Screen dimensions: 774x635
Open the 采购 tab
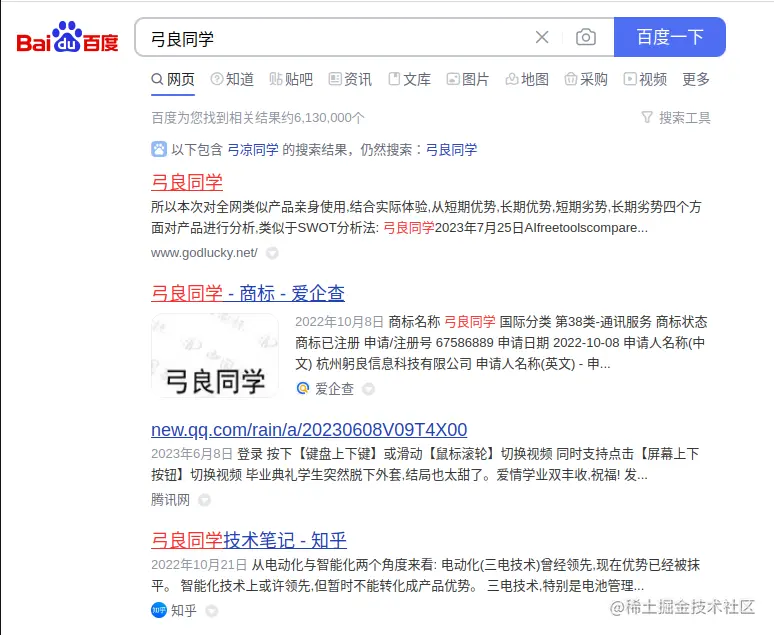[x=586, y=79]
